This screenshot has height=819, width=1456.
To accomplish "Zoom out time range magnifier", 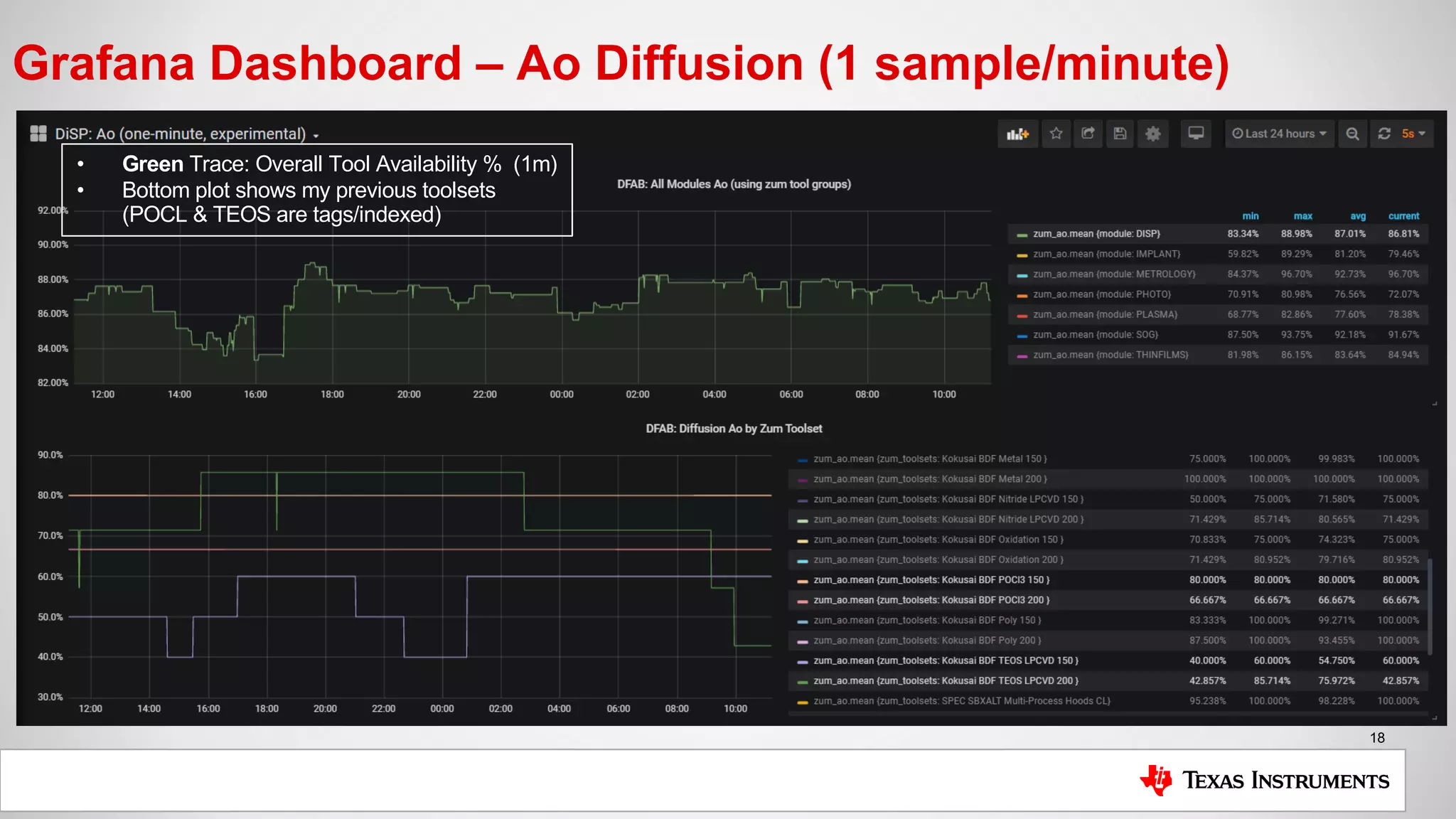I will [x=1352, y=134].
